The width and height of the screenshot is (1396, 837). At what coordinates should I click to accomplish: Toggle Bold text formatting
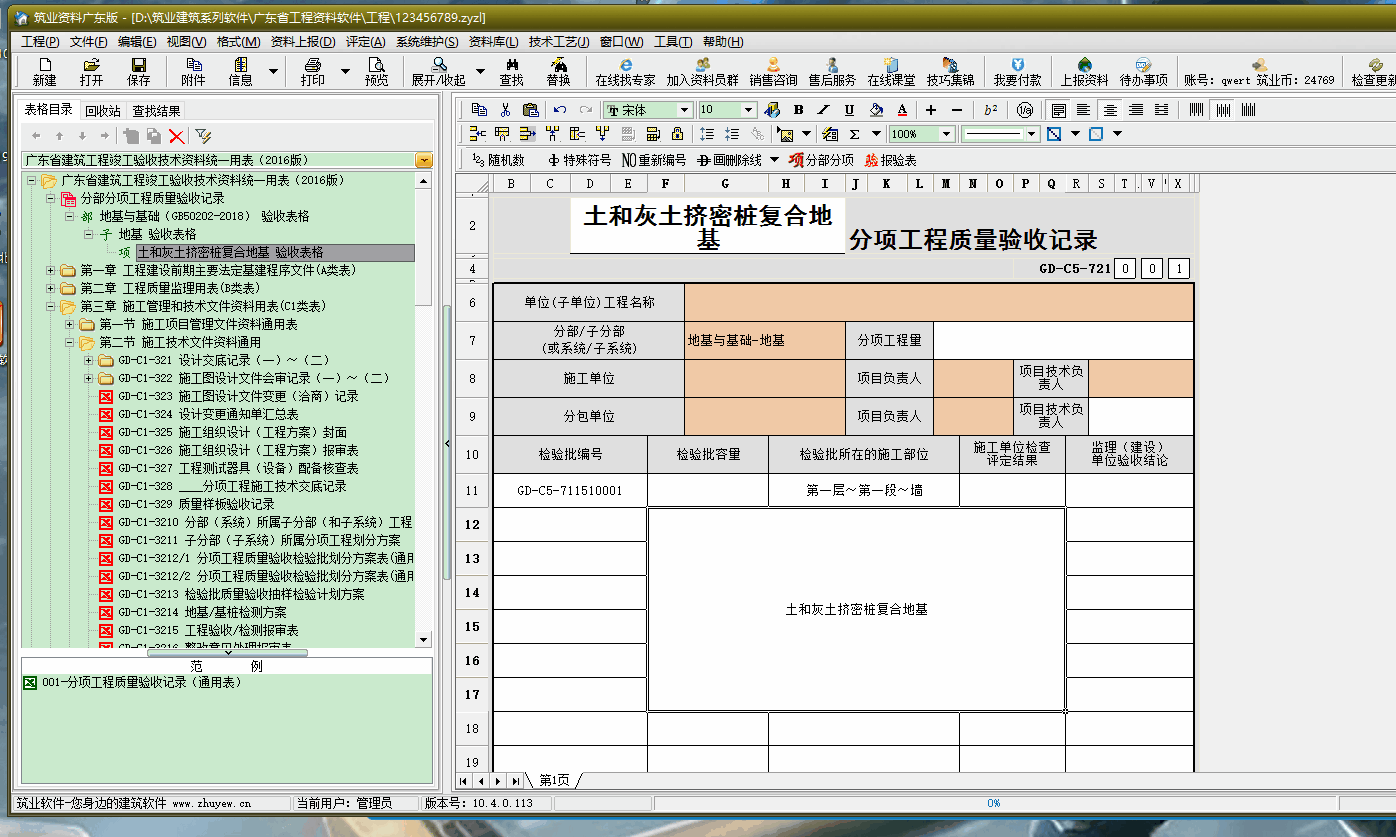(798, 110)
